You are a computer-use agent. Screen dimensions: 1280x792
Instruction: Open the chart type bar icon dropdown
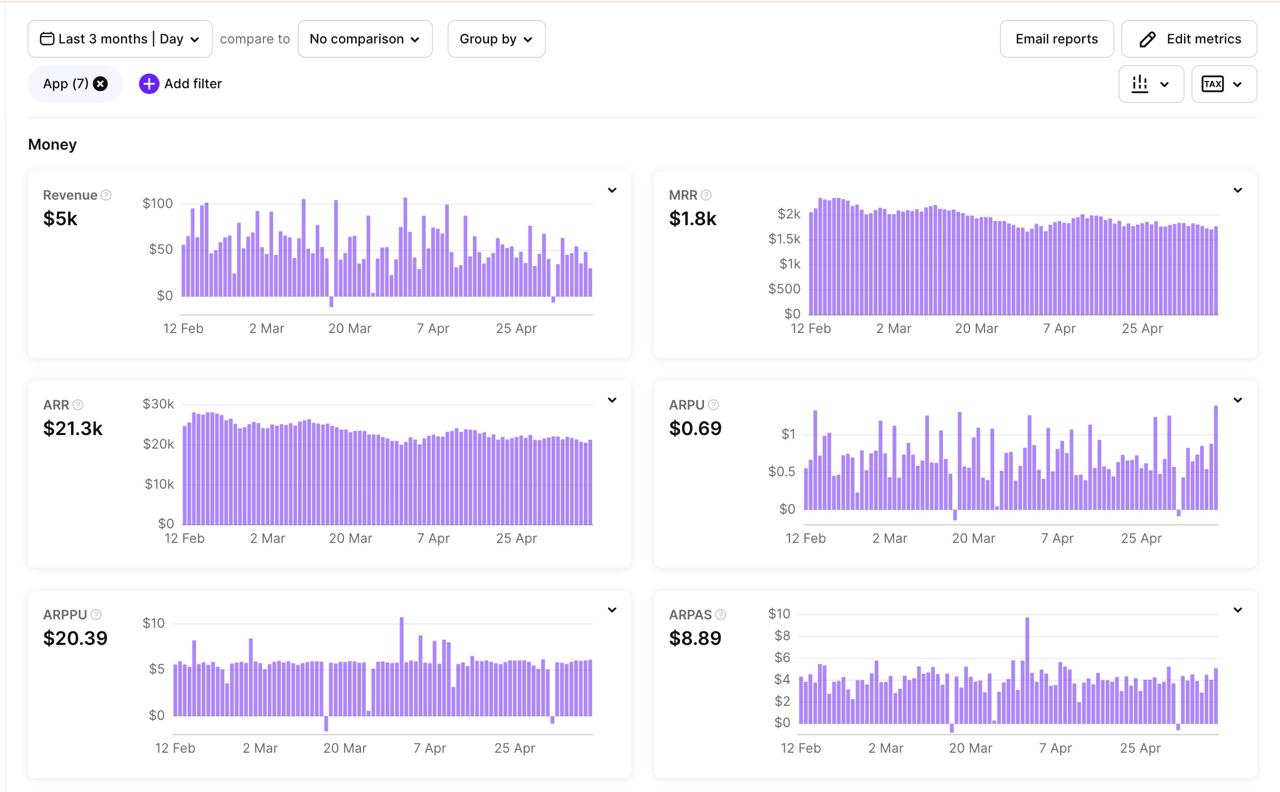pyautogui.click(x=1150, y=84)
